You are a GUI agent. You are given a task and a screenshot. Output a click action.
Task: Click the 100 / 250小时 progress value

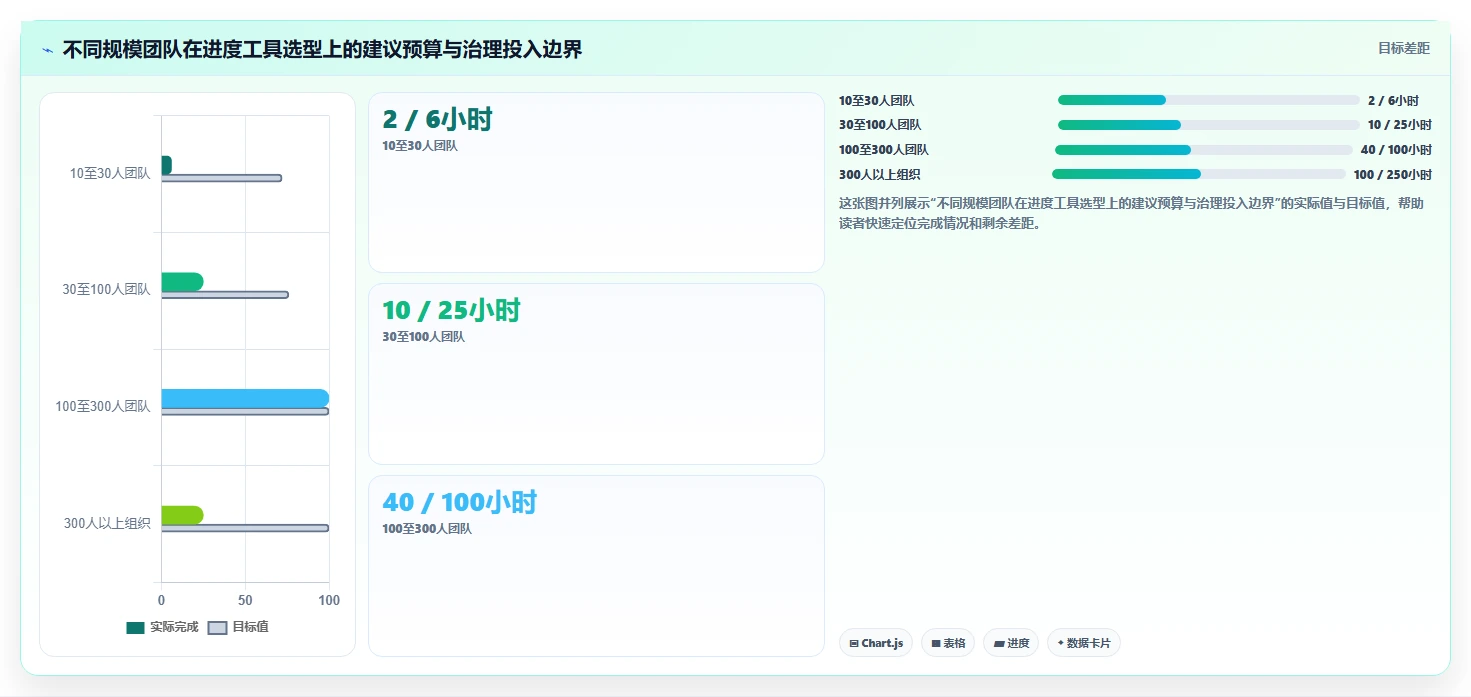(x=1392, y=174)
